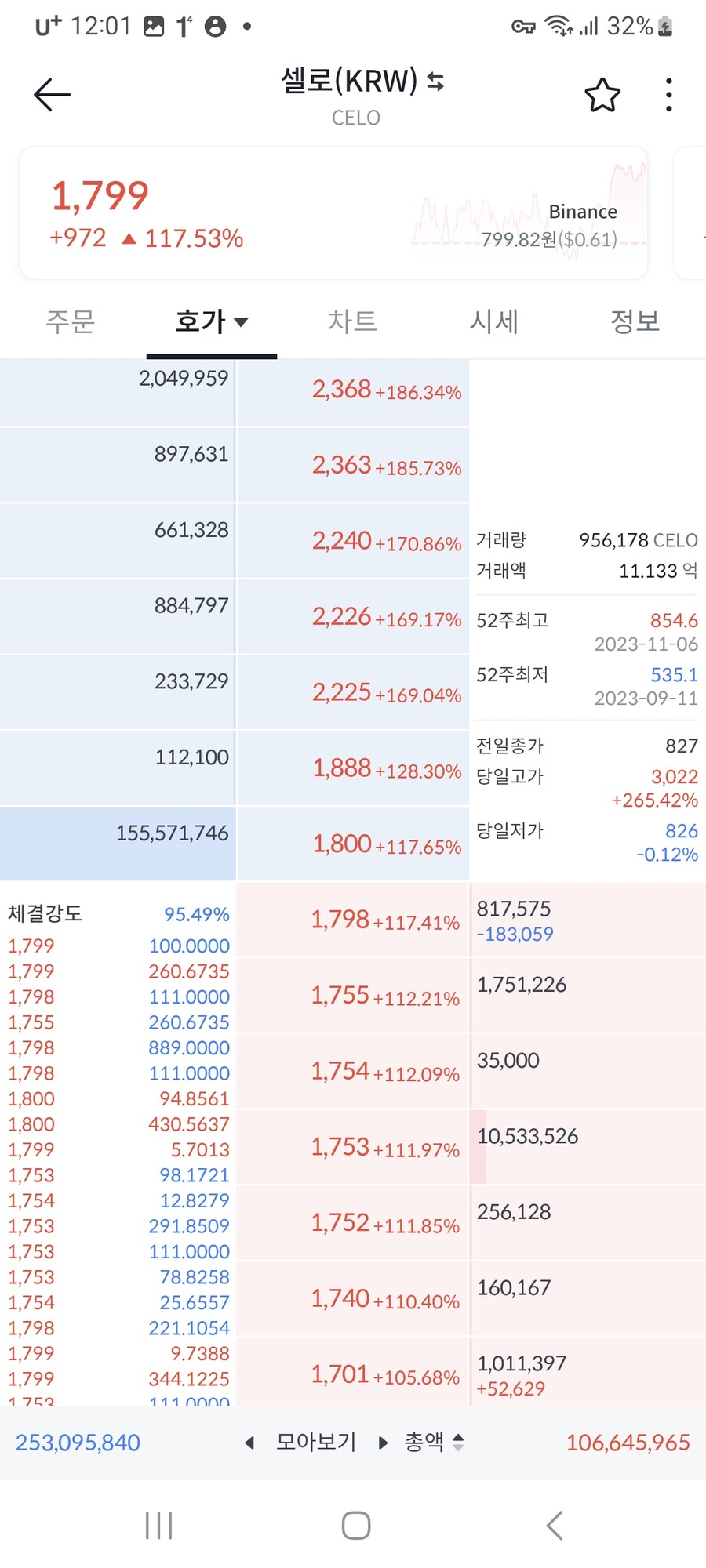Image resolution: width=706 pixels, height=1568 pixels.
Task: Toggle the favorite star for CELO
Action: (x=602, y=93)
